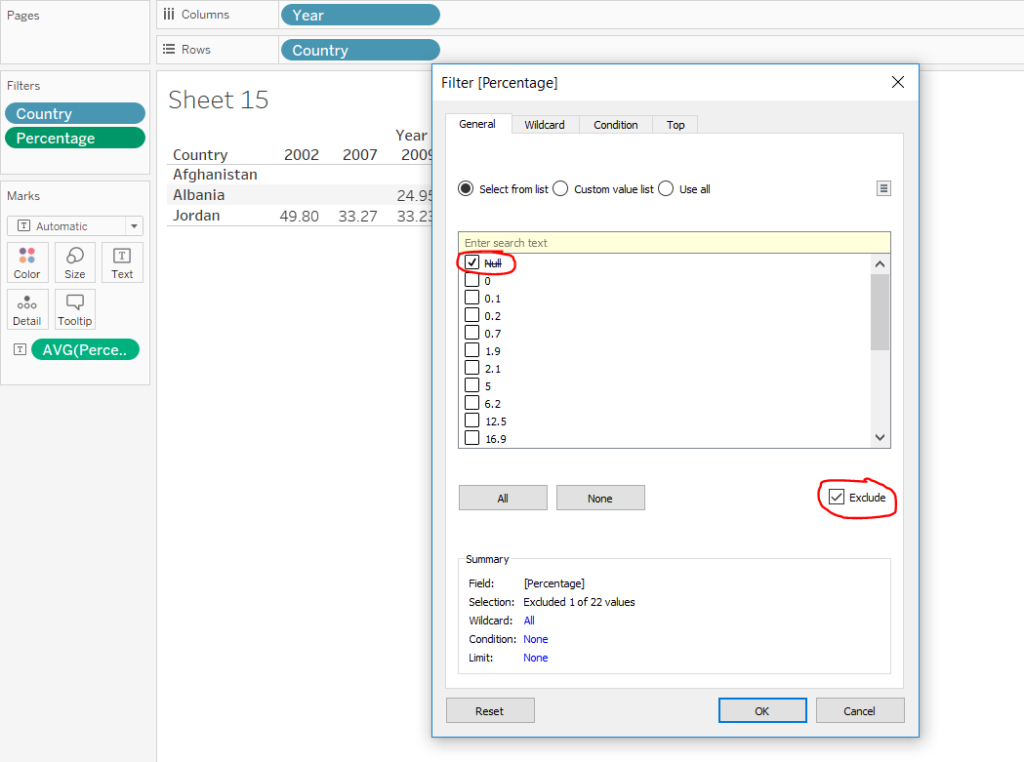Click the OK button
This screenshot has width=1024, height=762.
tap(762, 711)
